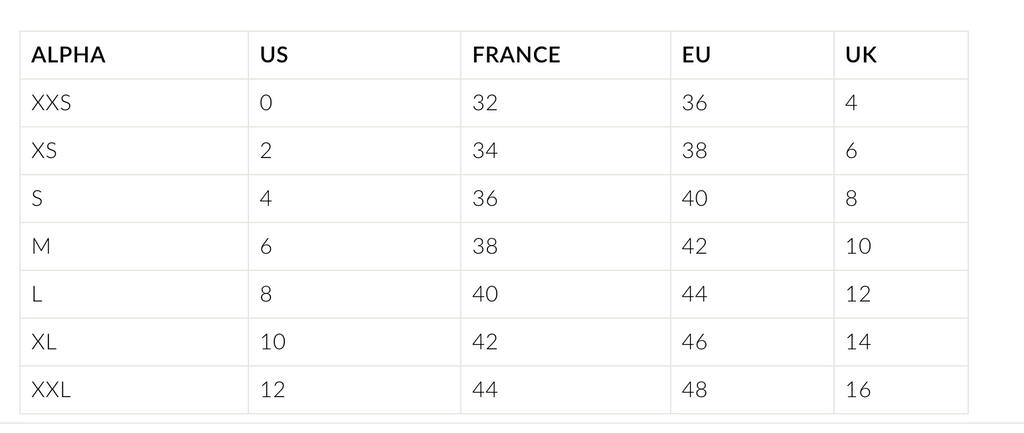The height and width of the screenshot is (433, 1024).
Task: Click the ALPHA column header
Action: point(134,55)
